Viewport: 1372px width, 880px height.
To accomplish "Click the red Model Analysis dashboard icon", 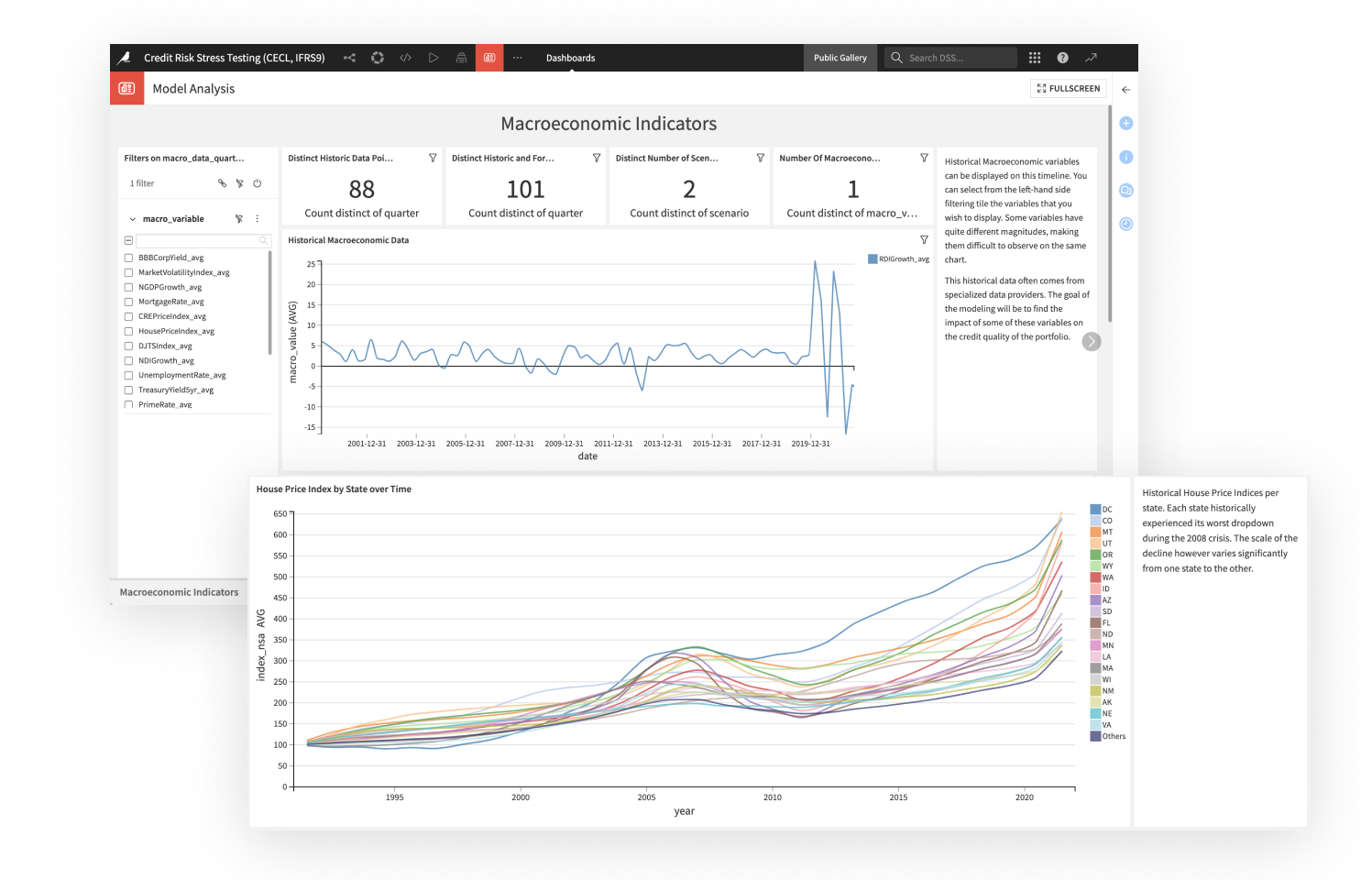I will point(126,88).
